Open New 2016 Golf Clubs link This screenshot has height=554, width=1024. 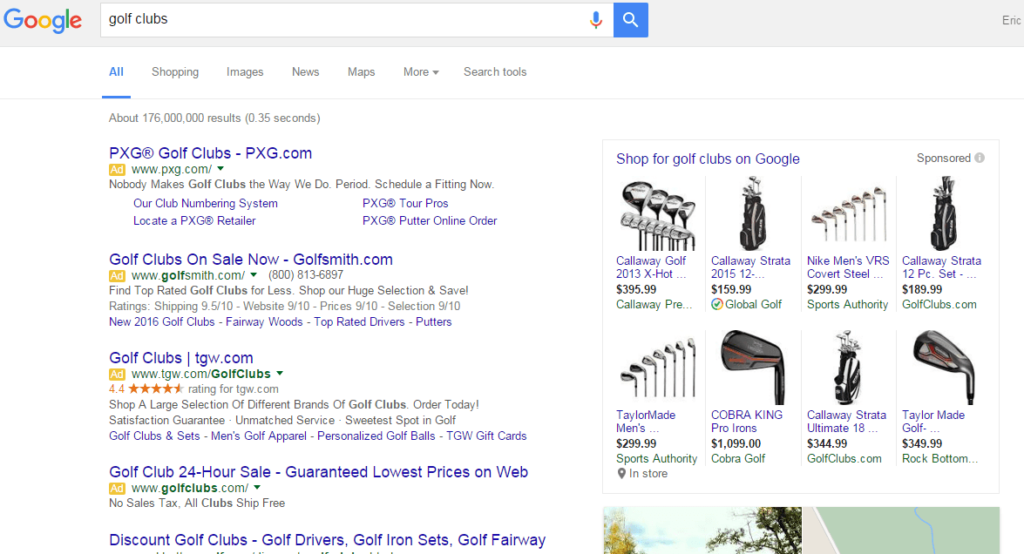[x=162, y=322]
